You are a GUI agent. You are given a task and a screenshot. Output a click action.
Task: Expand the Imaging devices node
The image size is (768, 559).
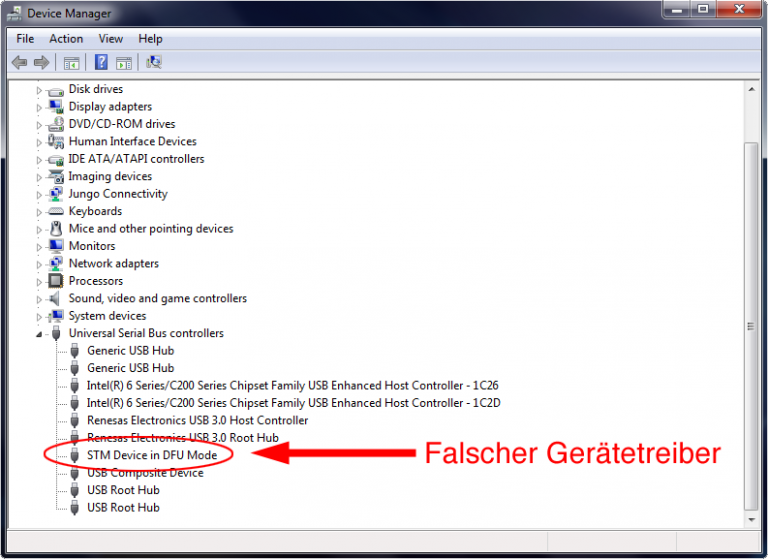[x=39, y=177]
